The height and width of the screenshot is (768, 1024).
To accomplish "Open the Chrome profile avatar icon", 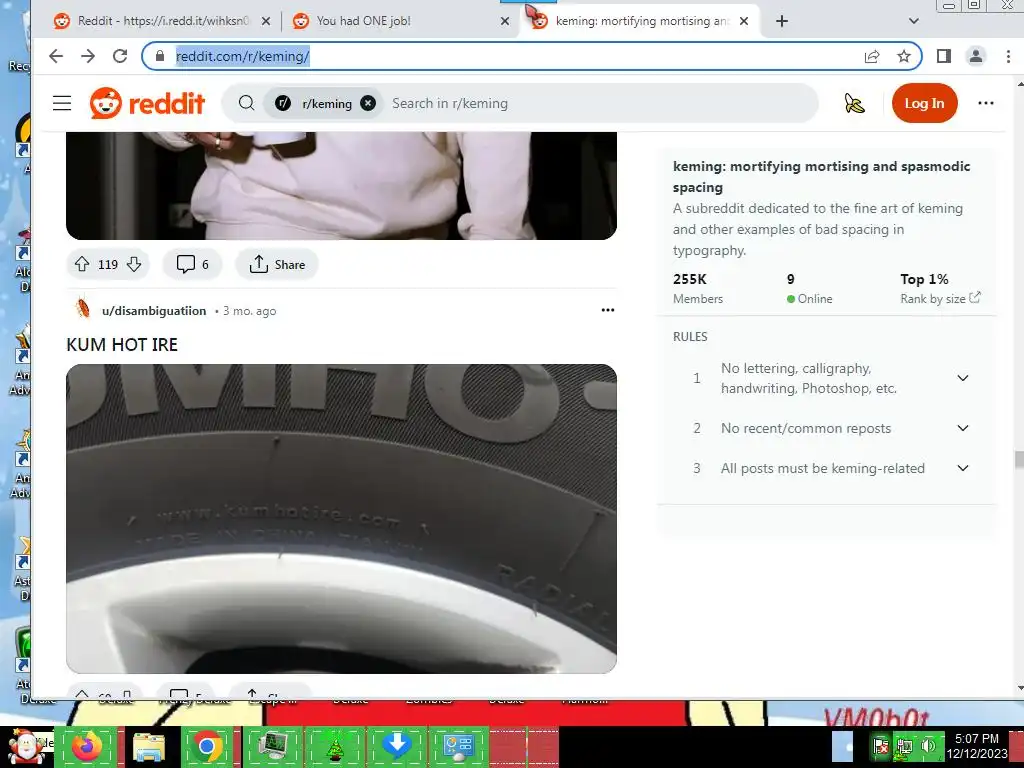I will tap(976, 56).
